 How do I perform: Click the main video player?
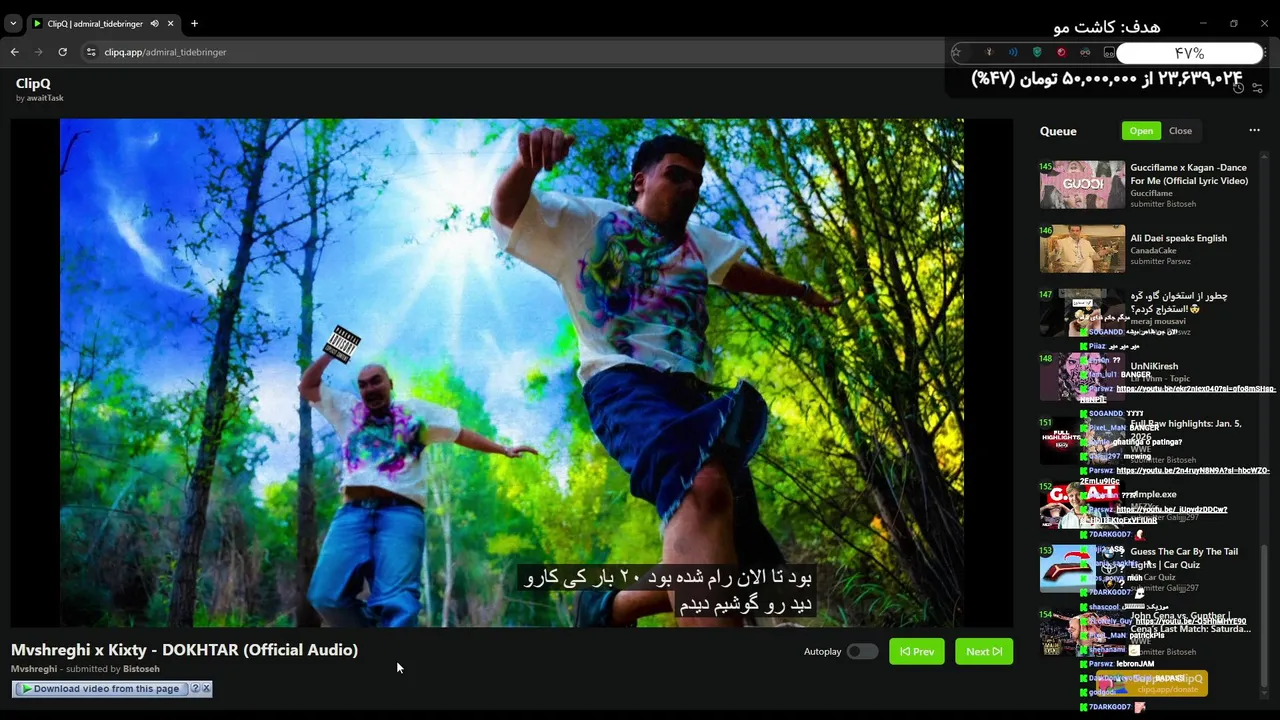tap(512, 373)
